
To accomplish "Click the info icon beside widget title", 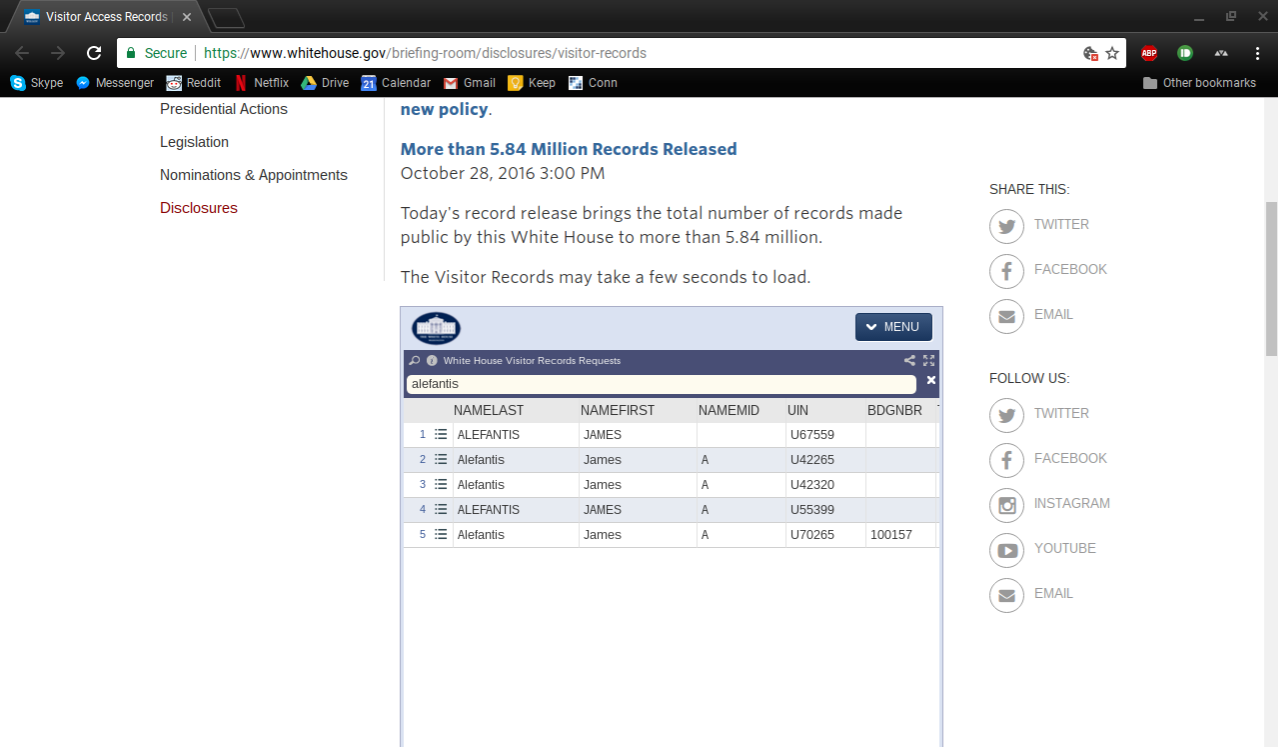I will click(x=432, y=361).
